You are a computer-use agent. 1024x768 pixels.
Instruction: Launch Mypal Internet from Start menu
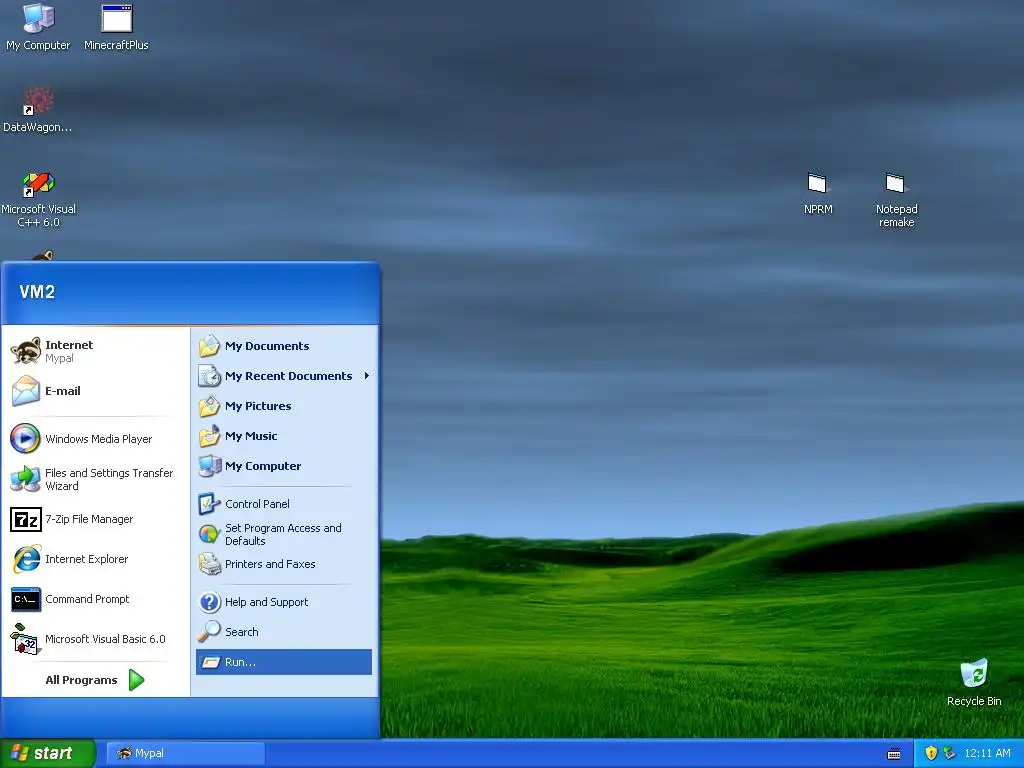95,351
